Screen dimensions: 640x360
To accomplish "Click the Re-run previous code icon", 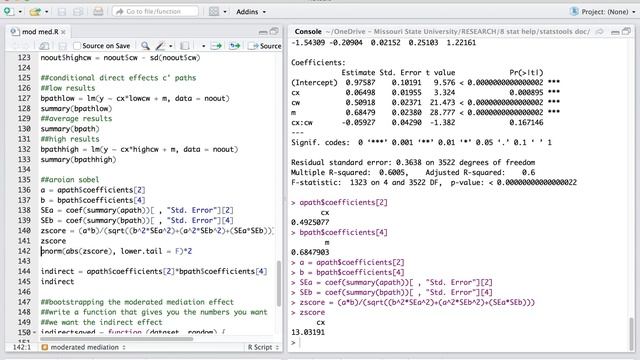I will pyautogui.click(x=235, y=46).
